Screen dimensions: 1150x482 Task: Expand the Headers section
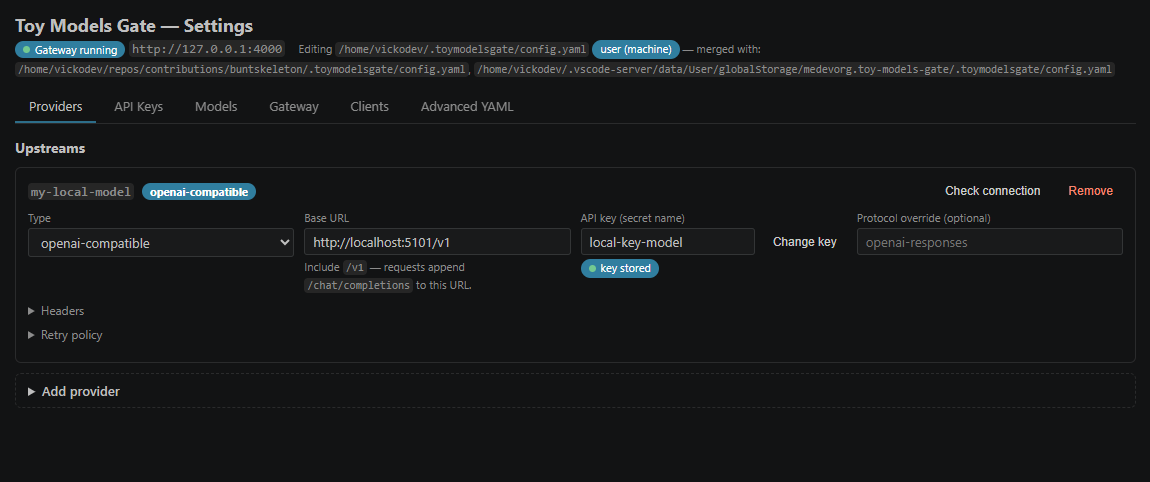coord(56,311)
